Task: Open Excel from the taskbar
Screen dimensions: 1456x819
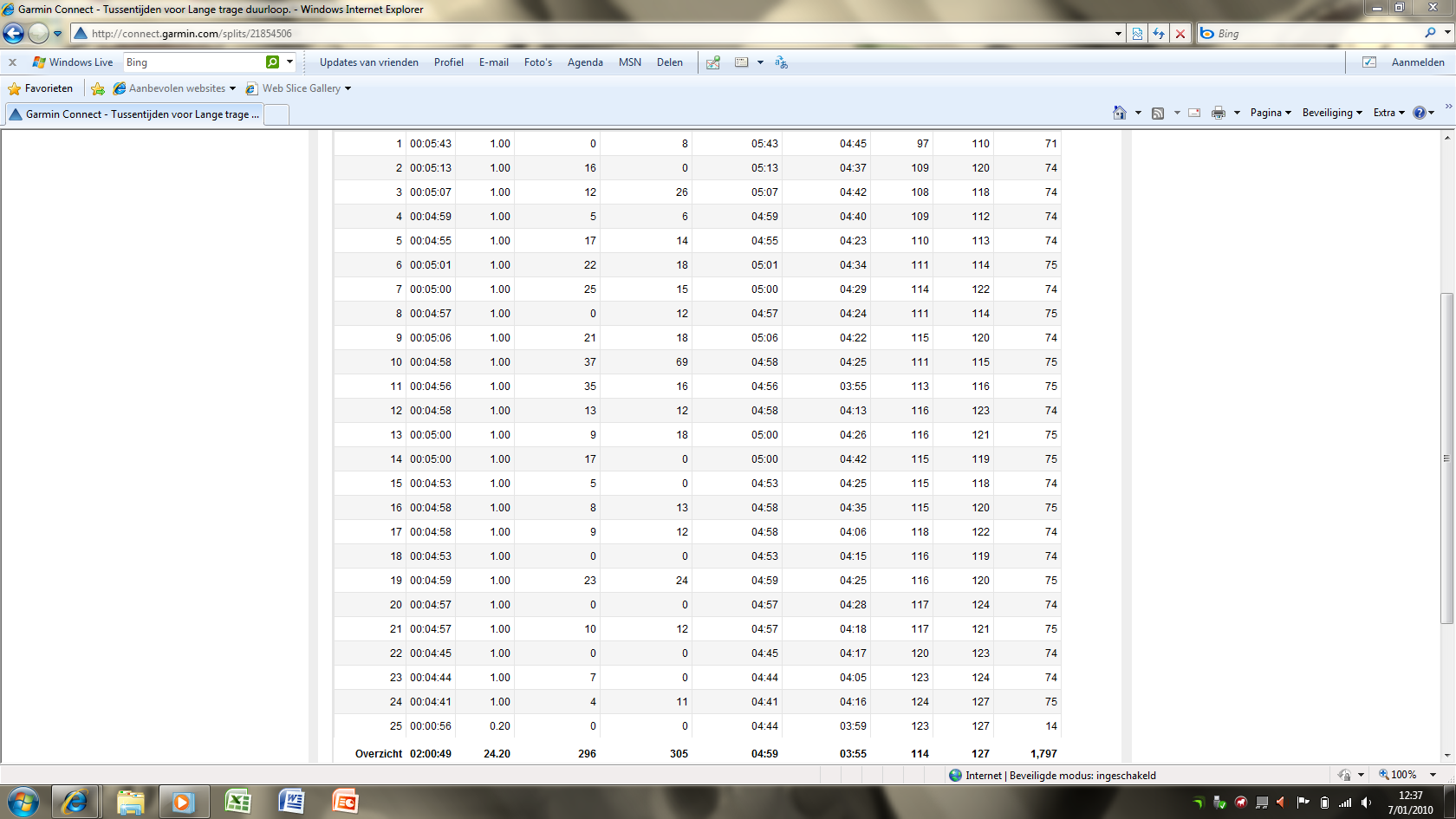Action: coord(237,802)
